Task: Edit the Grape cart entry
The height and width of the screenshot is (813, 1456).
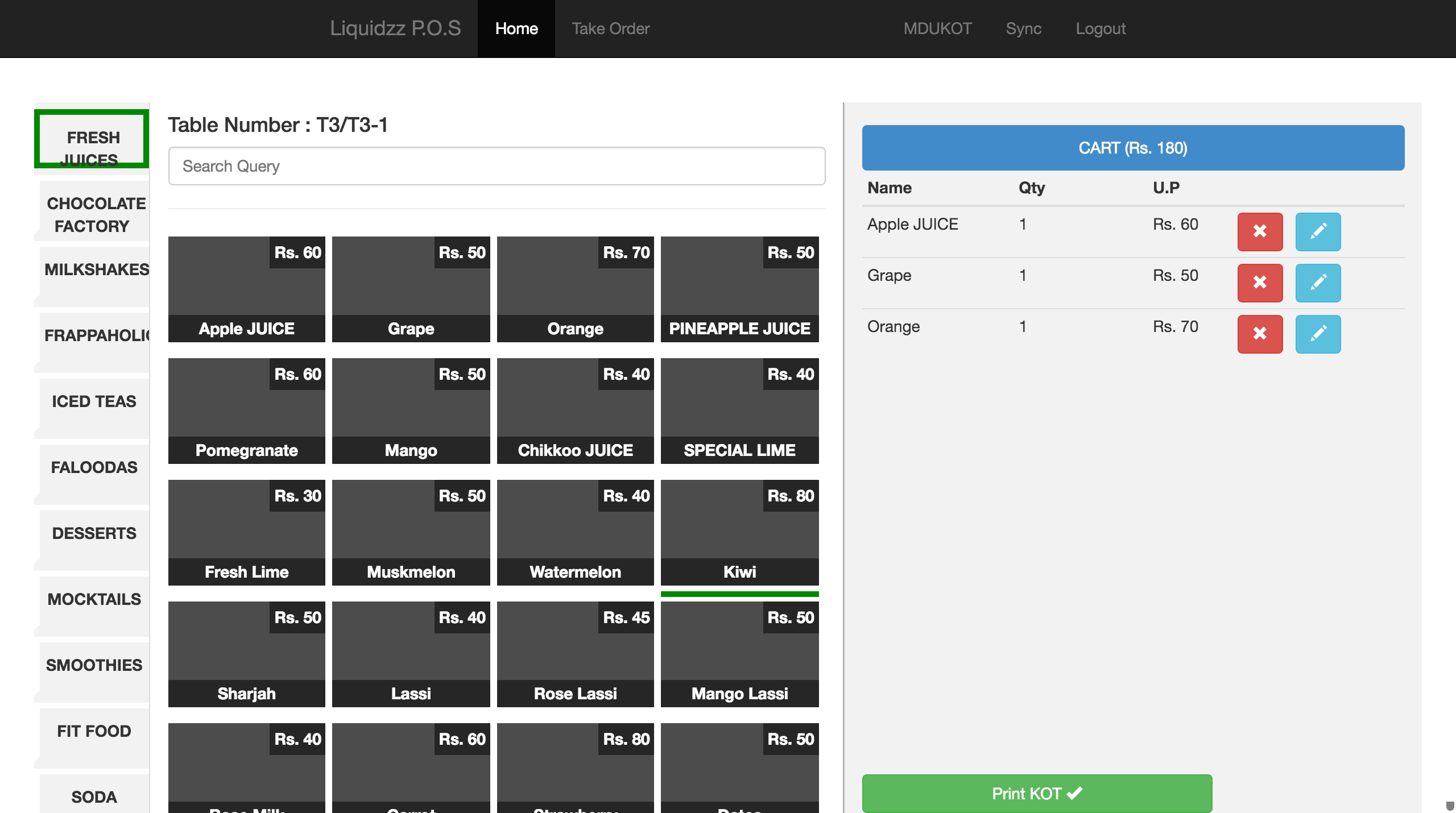Action: pyautogui.click(x=1318, y=283)
